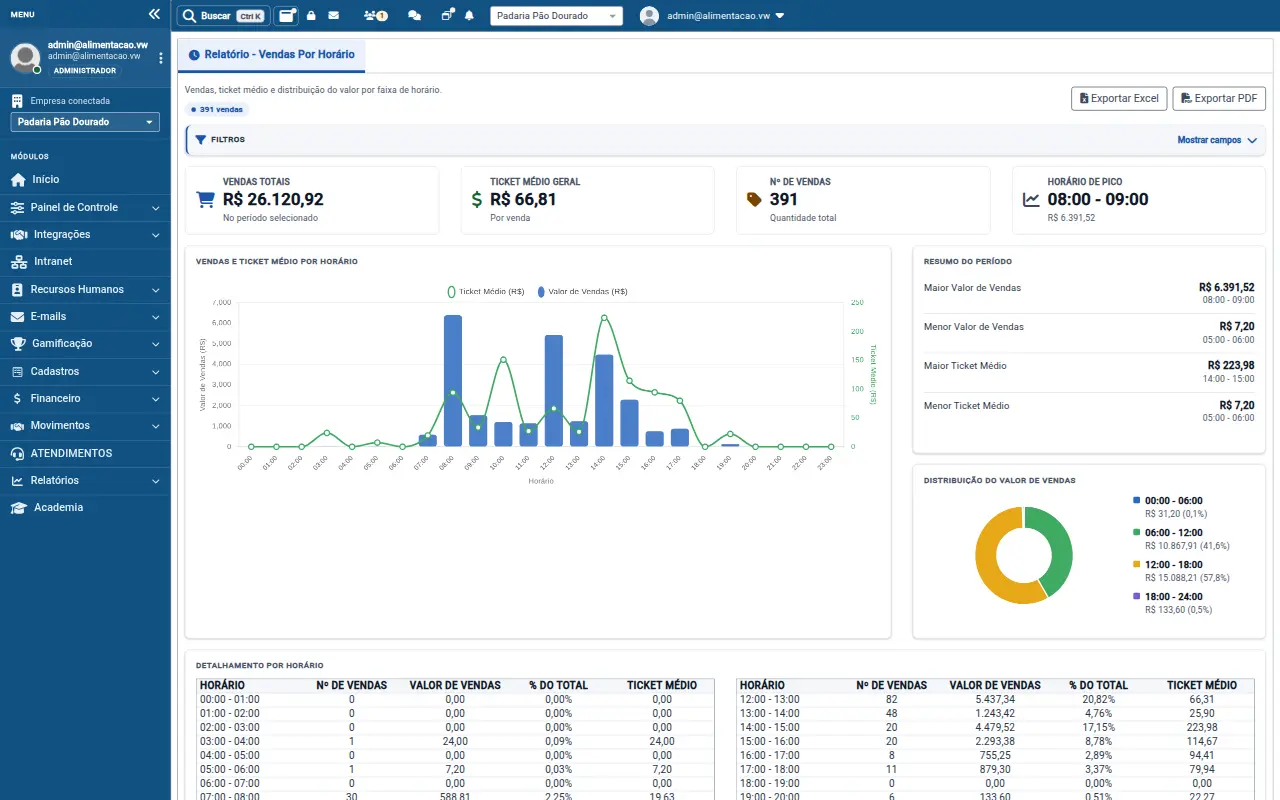
Task: Click the ATENDIMENTOS headset icon
Action: click(x=17, y=453)
